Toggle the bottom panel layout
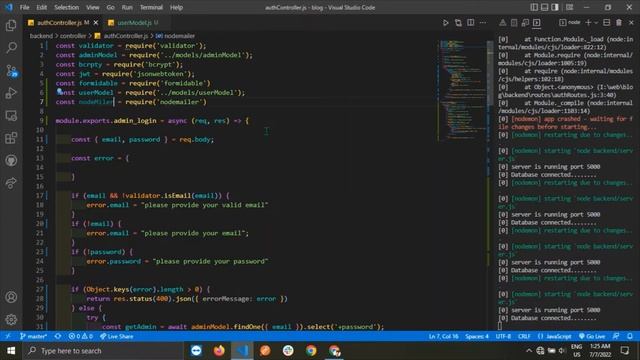Viewport: 640px width, 360px height. point(544,7)
